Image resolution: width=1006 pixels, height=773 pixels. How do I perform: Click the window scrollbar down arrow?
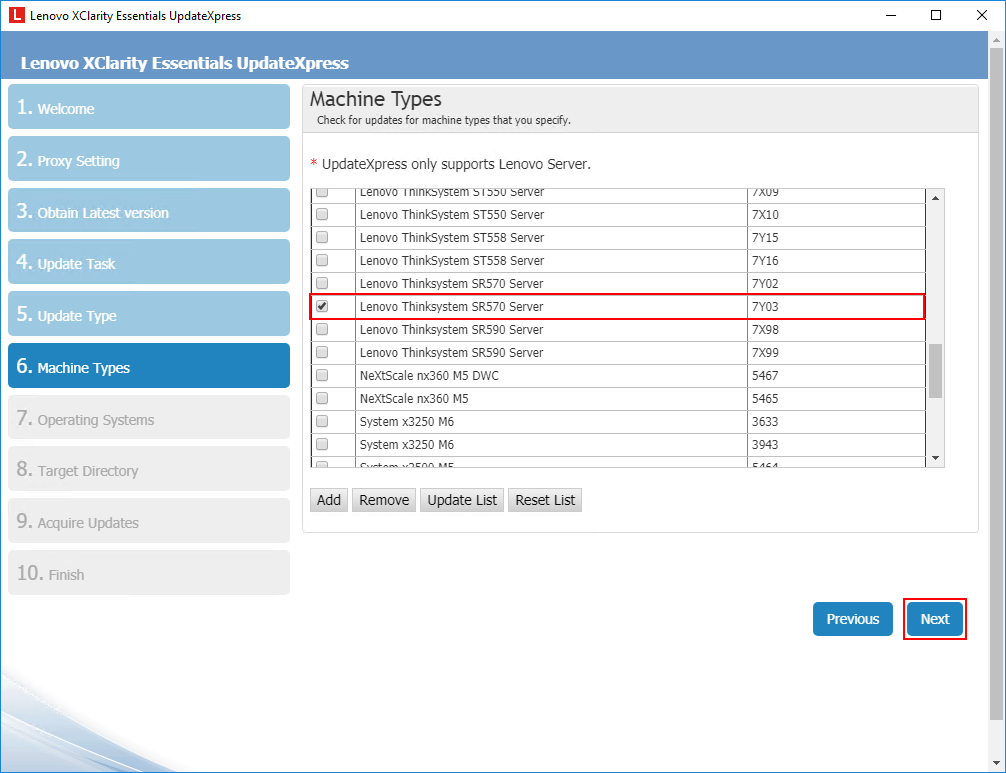click(x=996, y=763)
